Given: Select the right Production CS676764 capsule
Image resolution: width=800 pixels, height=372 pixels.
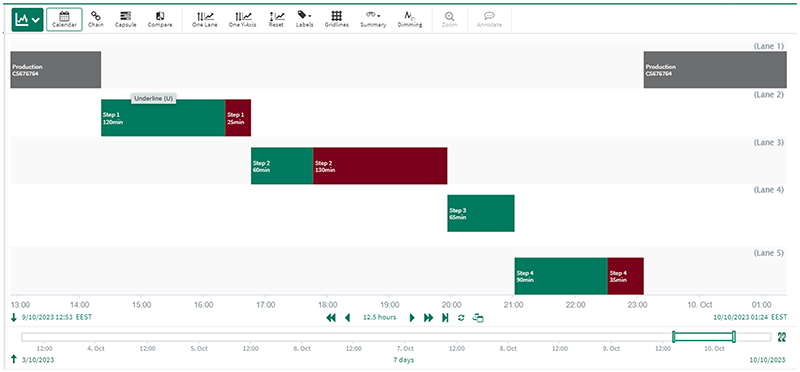Looking at the screenshot, I should click(715, 70).
